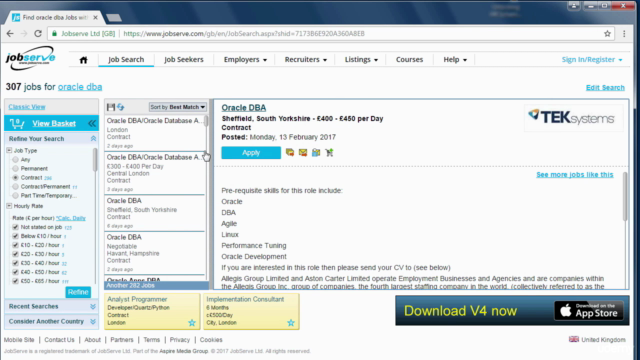
Task: Click the United Kingdom flag icon
Action: pos(573,339)
